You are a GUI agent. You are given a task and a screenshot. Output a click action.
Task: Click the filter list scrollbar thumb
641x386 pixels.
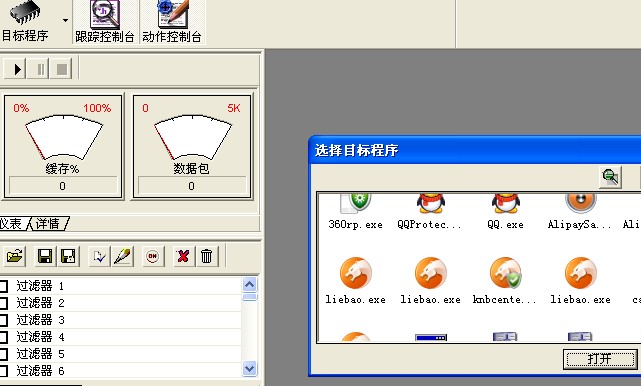[249, 297]
